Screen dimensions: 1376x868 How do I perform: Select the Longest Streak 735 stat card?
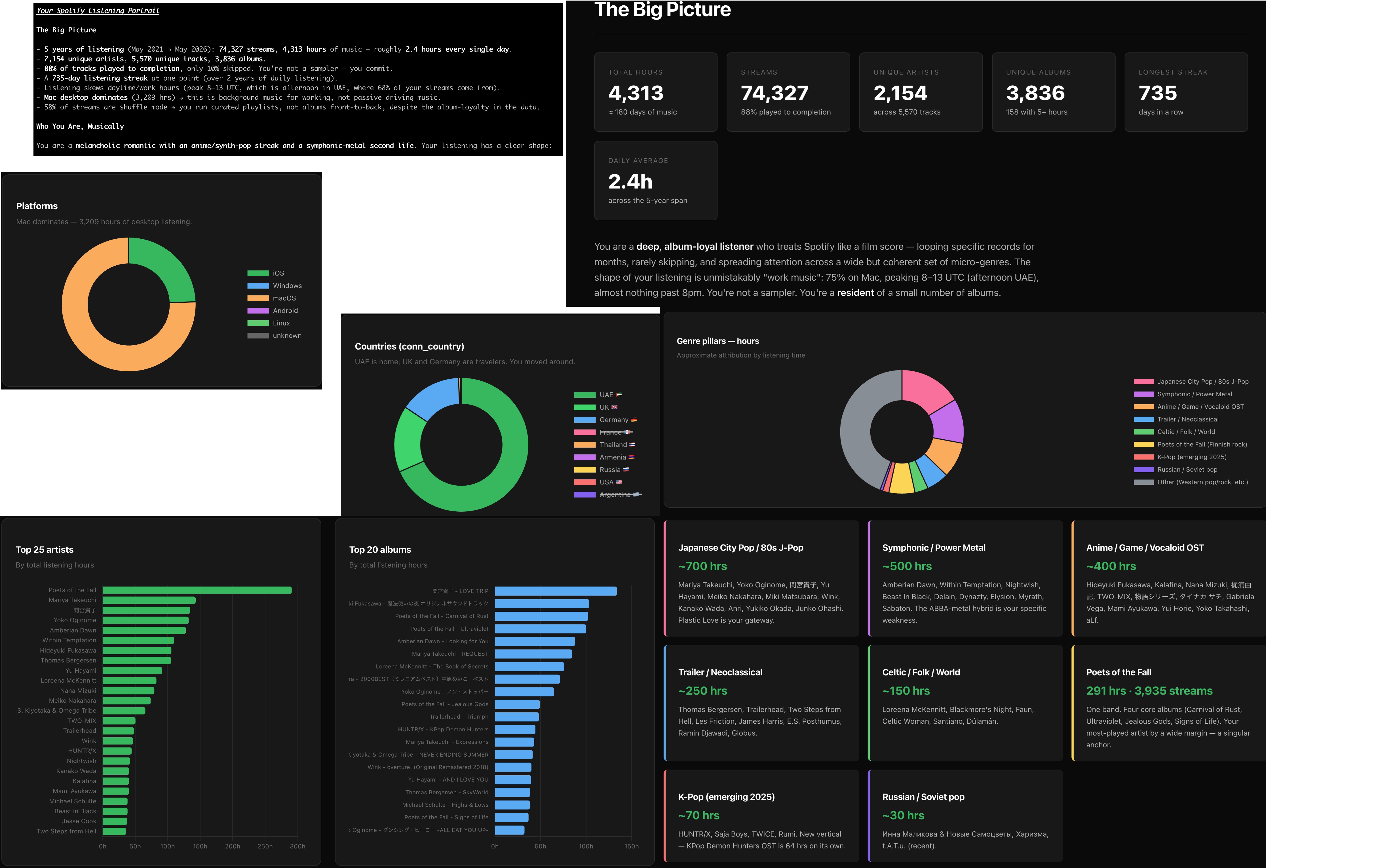point(1186,92)
